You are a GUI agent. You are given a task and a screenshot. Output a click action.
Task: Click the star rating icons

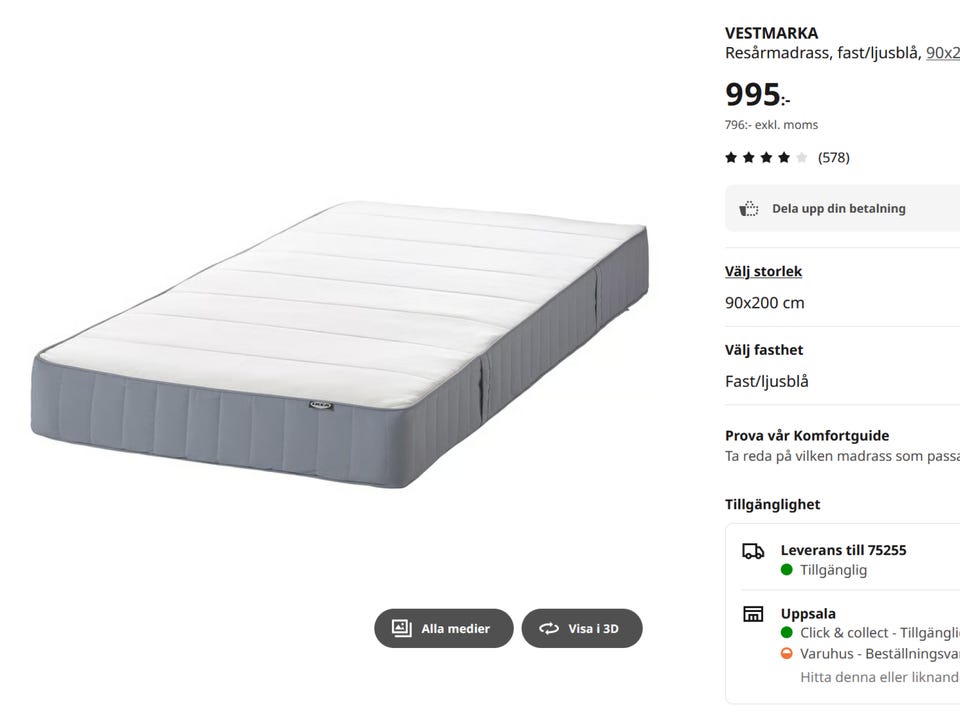point(765,157)
